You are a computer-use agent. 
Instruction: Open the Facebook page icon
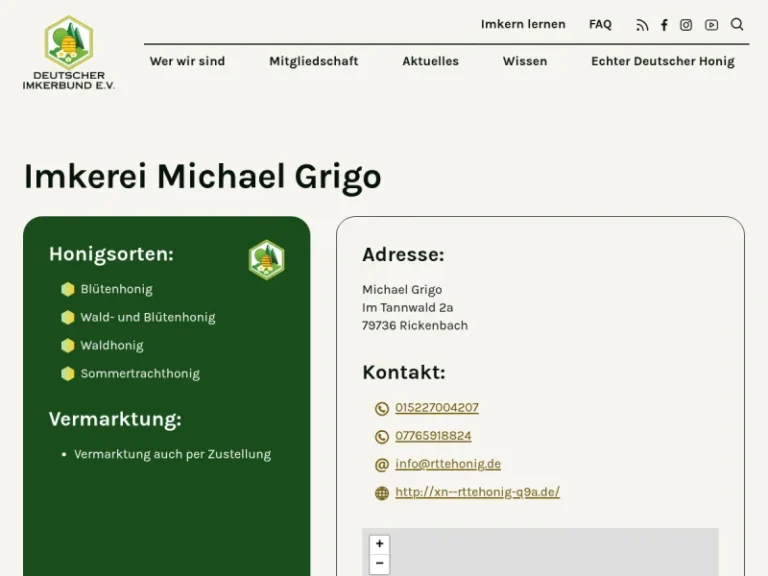(x=664, y=25)
